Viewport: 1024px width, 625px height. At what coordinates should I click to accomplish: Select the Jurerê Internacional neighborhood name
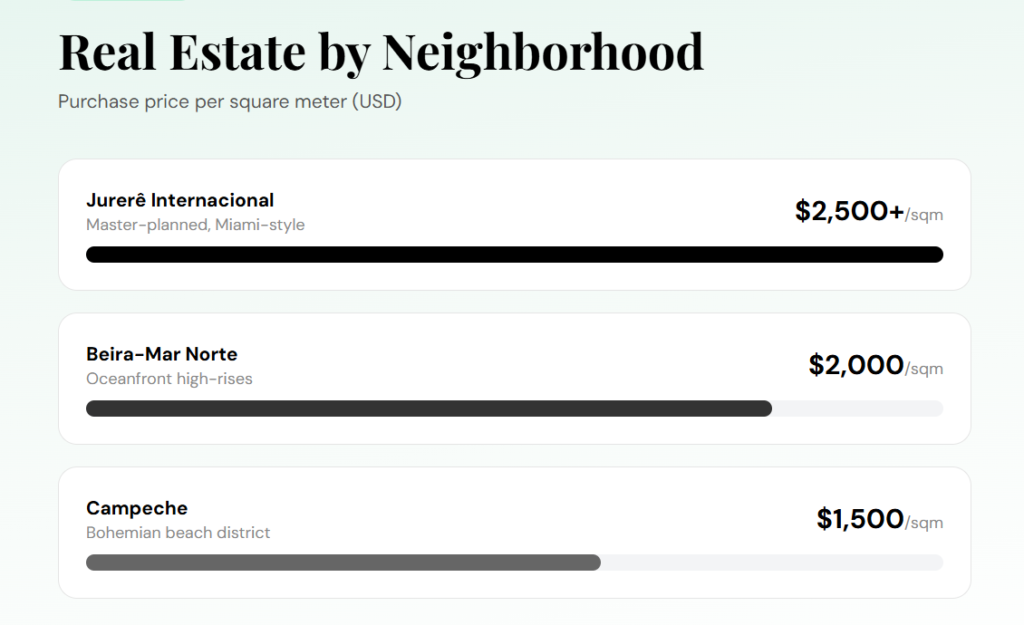[x=180, y=200]
